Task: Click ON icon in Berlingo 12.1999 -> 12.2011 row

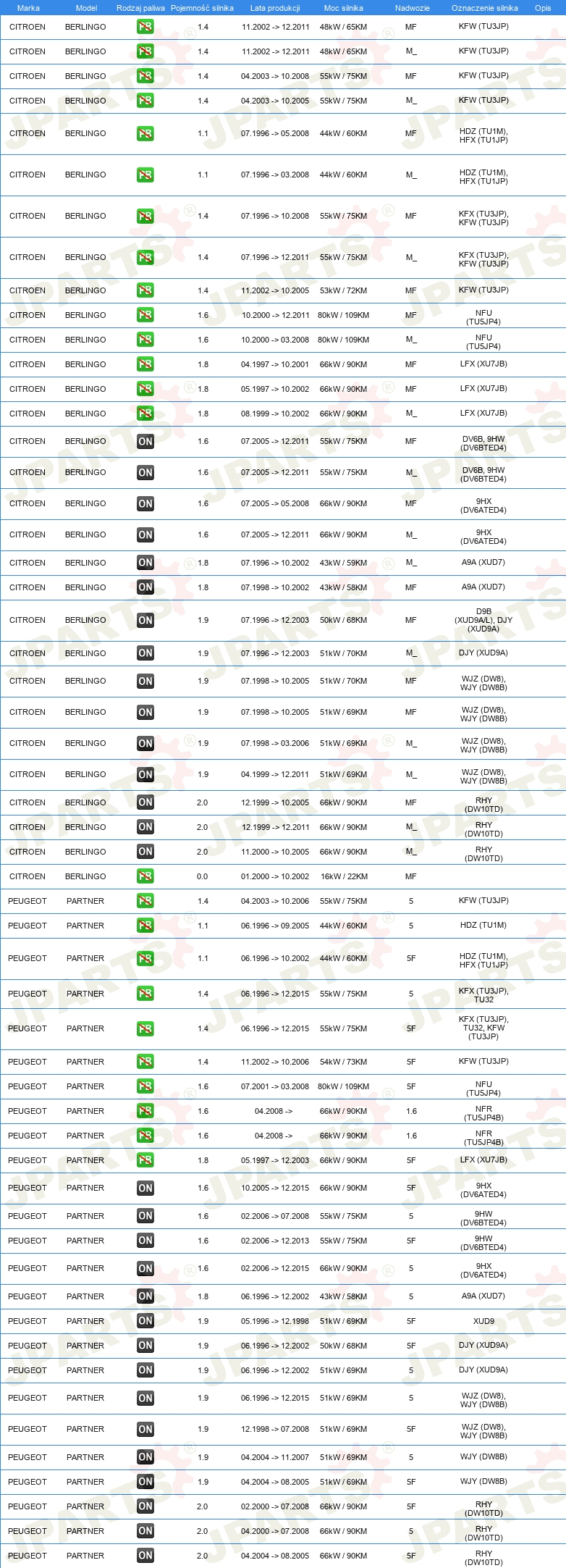Action: click(x=145, y=827)
